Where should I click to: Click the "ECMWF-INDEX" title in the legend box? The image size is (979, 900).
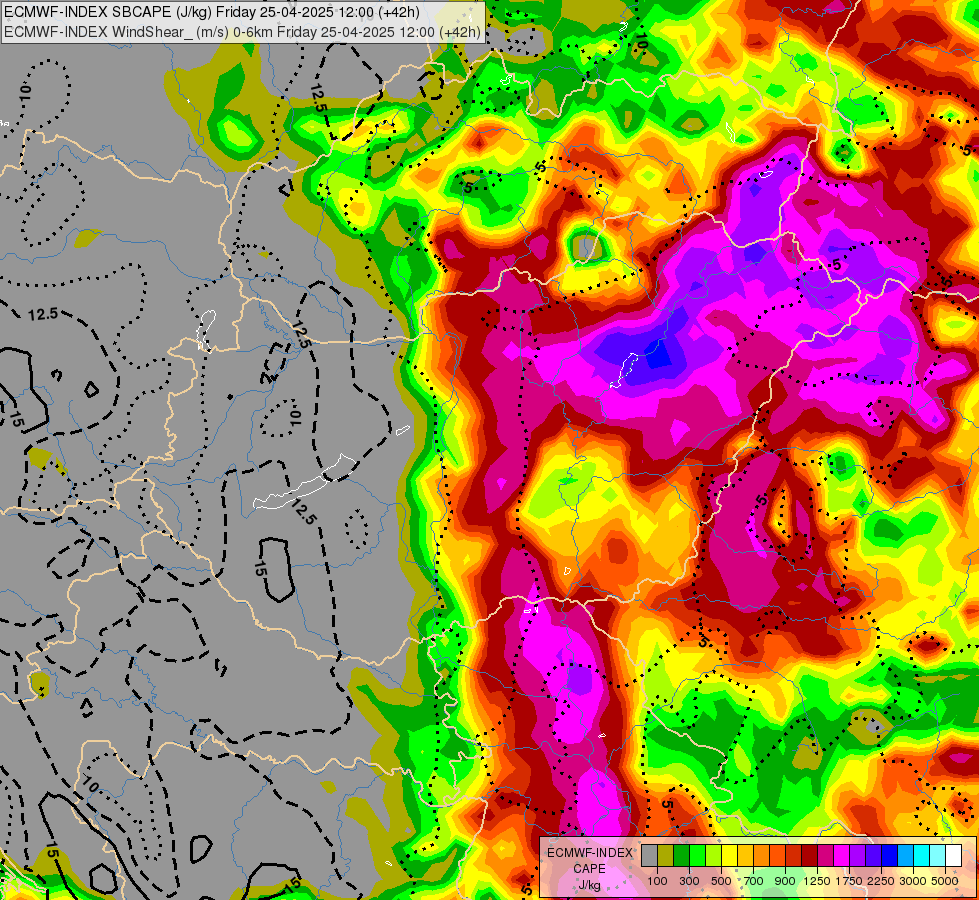(590, 853)
